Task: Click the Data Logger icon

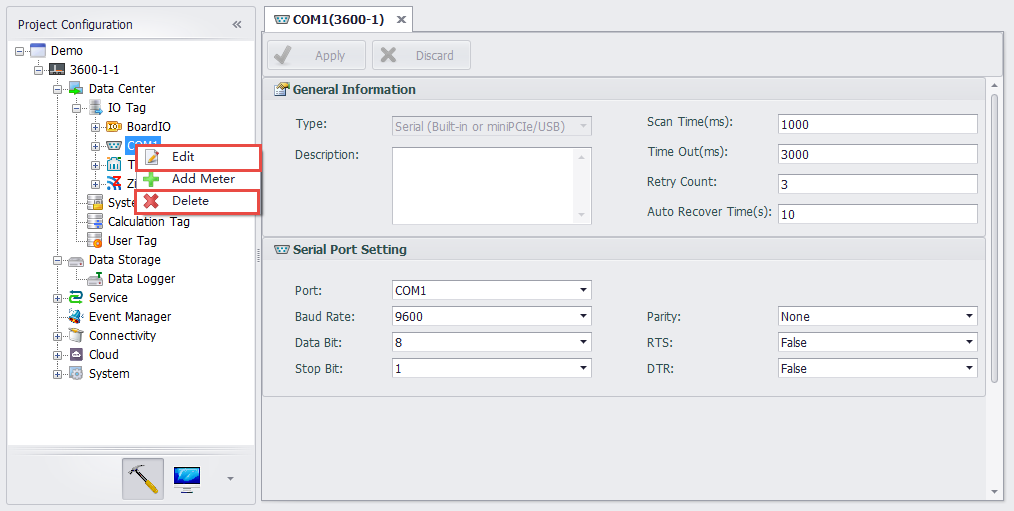Action: 95,279
